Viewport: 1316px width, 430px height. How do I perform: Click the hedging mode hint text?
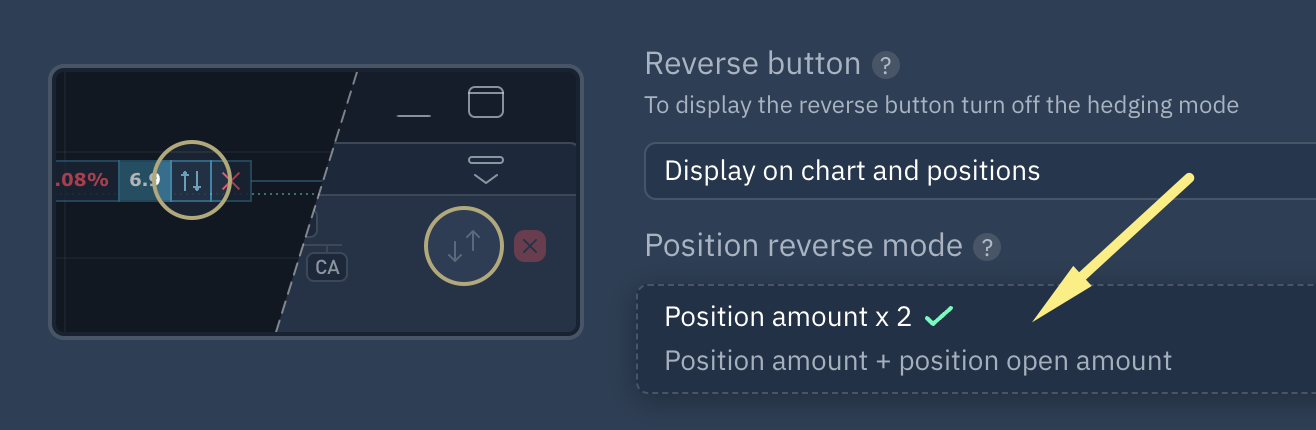click(x=941, y=104)
